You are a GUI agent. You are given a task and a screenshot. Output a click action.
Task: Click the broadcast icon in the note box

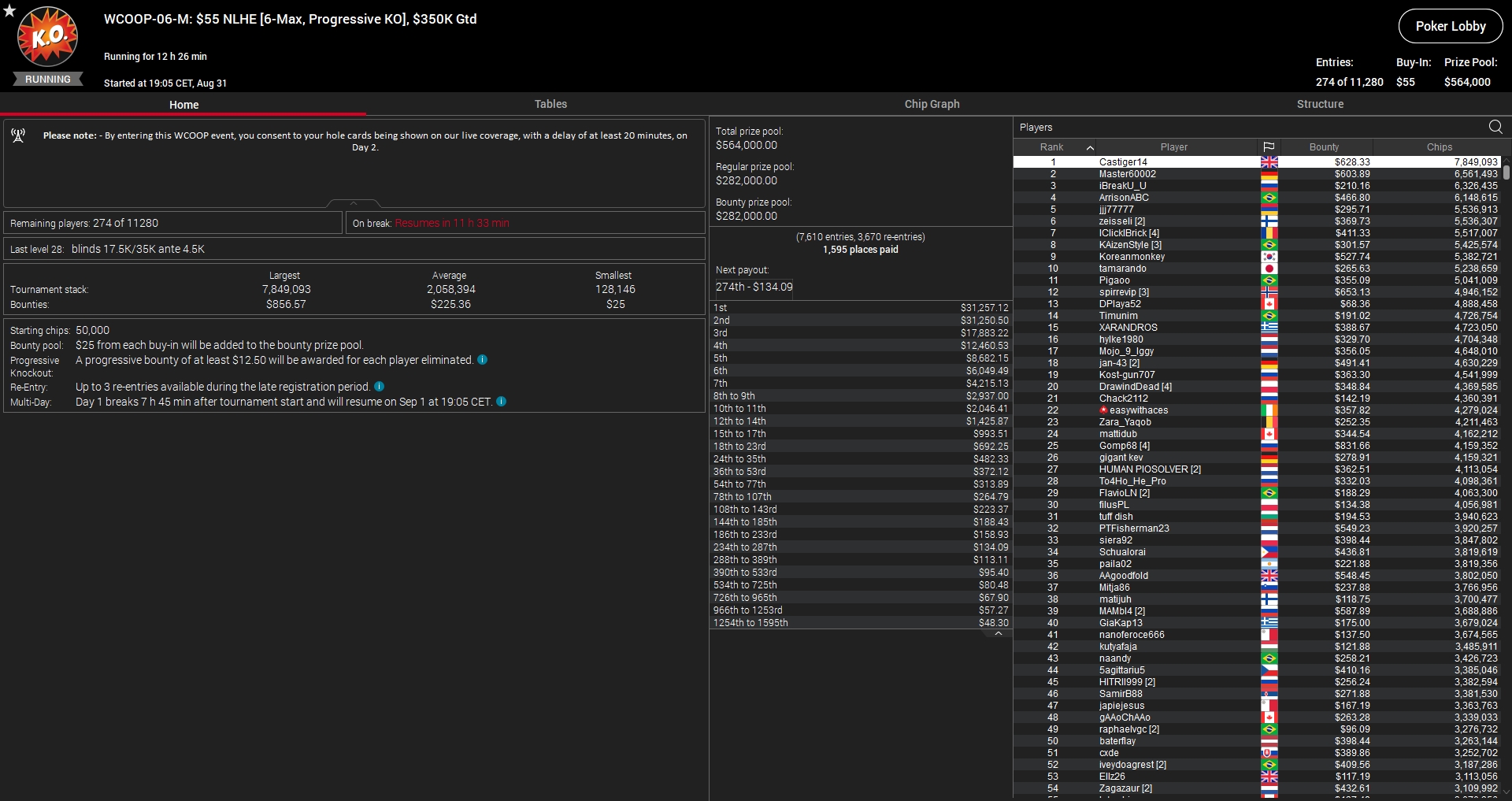click(18, 136)
